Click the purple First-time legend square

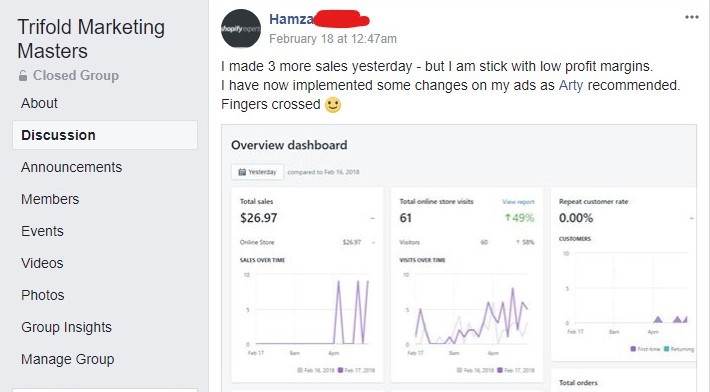pyautogui.click(x=633, y=349)
